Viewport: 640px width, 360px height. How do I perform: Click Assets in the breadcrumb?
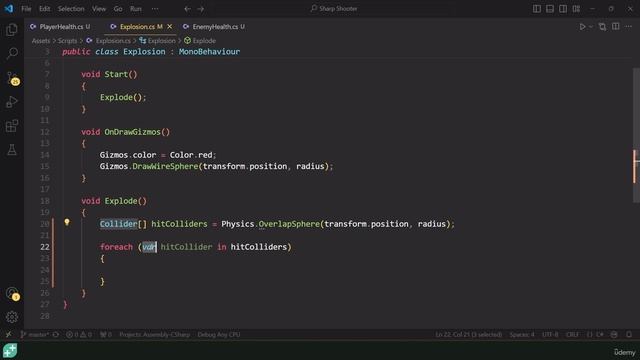point(41,41)
